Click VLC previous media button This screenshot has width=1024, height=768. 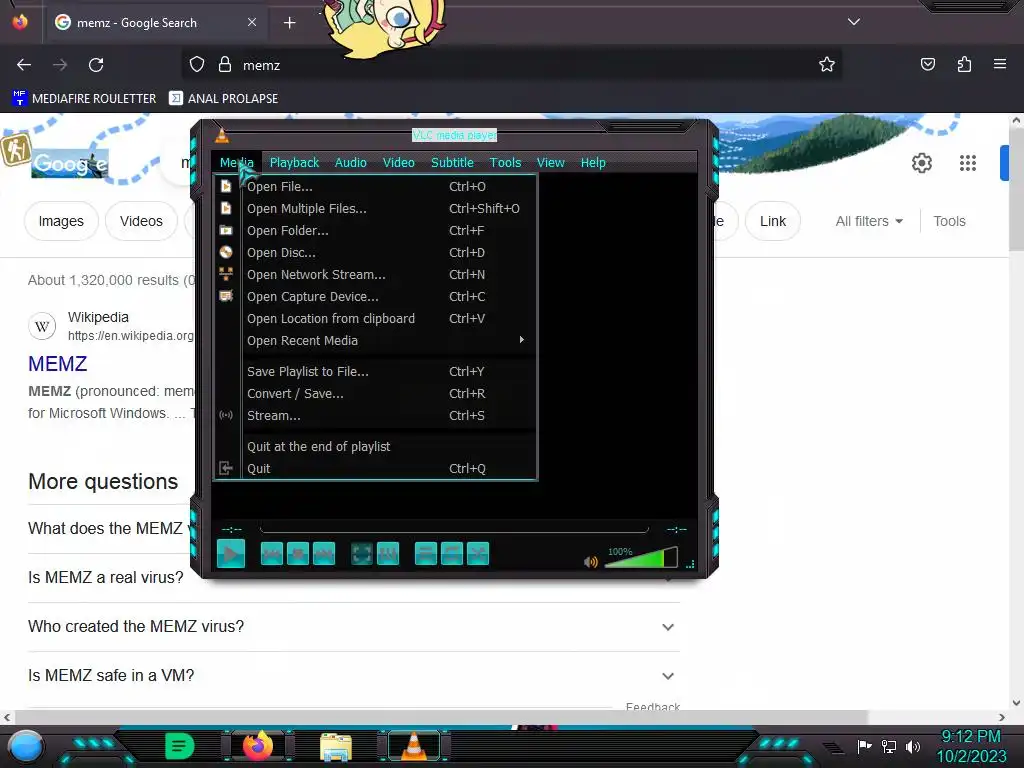point(272,554)
